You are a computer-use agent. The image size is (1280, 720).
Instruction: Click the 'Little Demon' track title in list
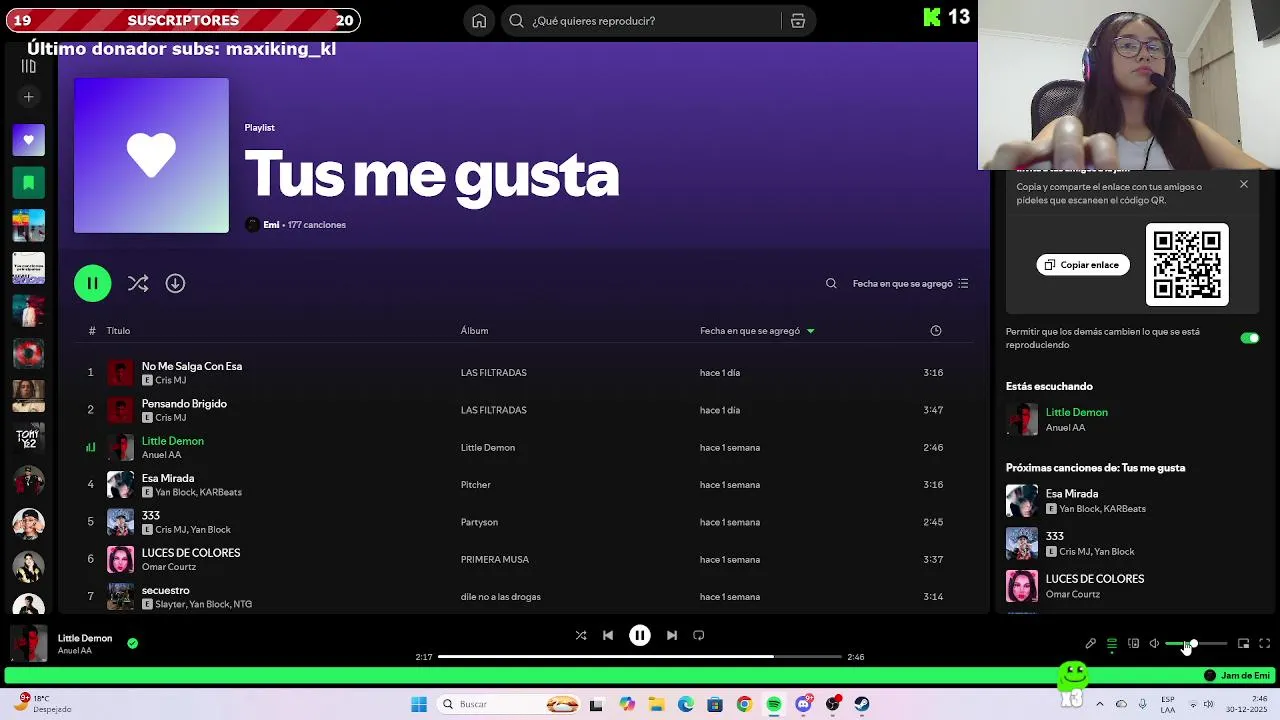coord(173,441)
